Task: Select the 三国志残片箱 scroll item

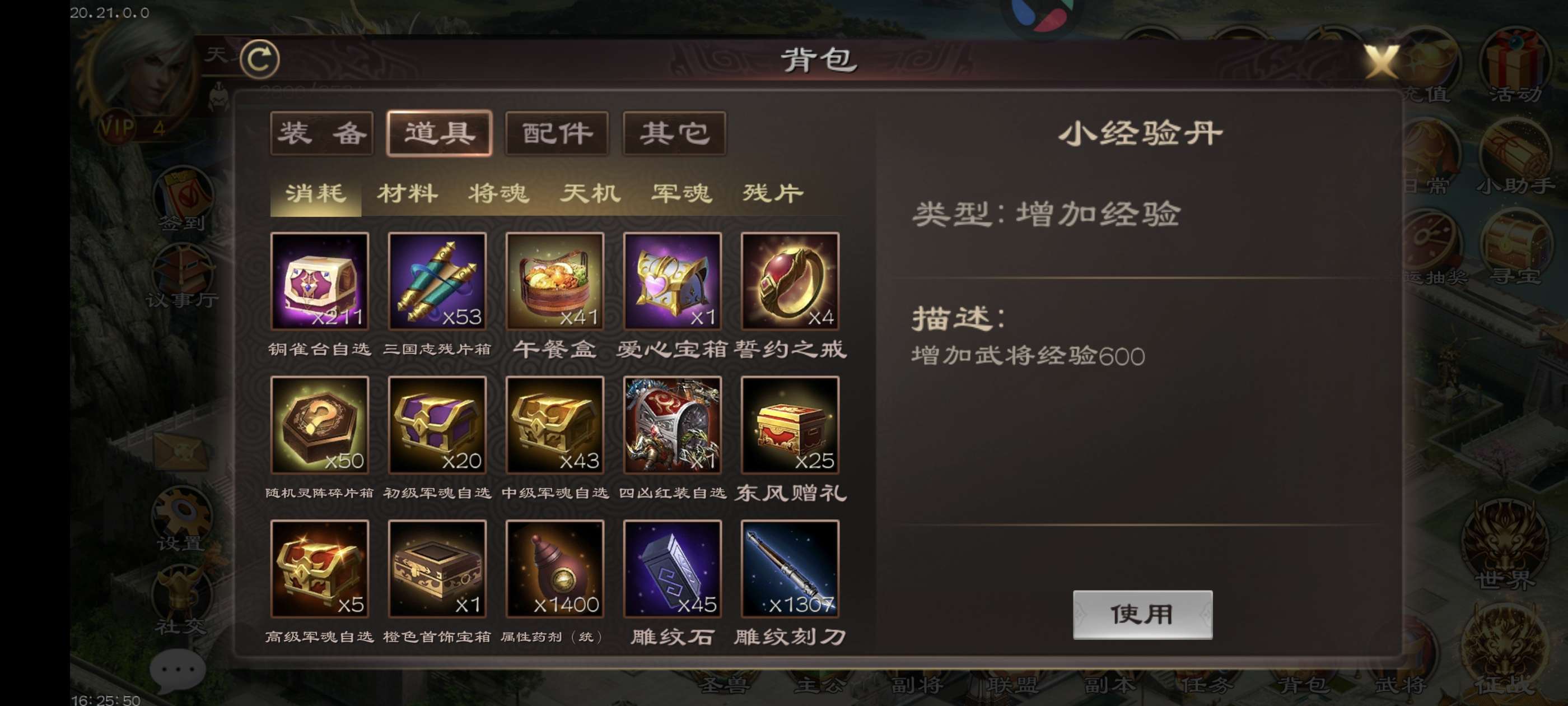Action: (x=437, y=281)
